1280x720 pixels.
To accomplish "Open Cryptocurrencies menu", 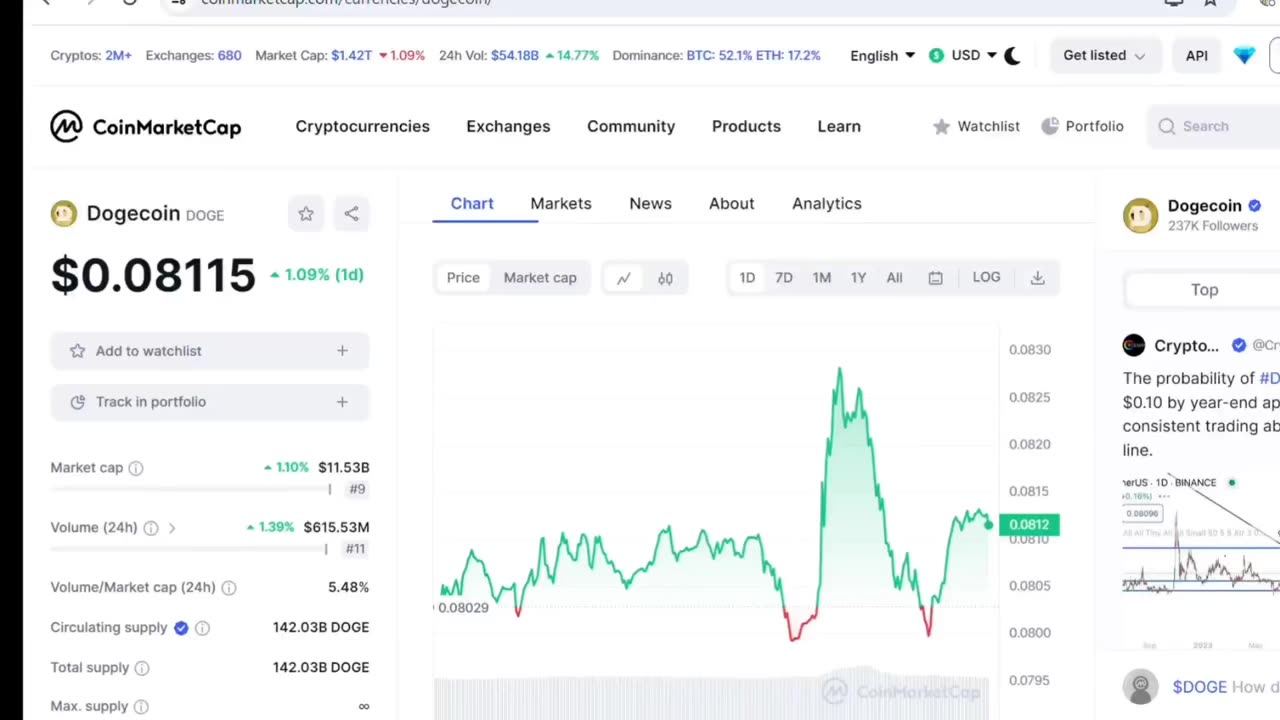I will pos(363,127).
